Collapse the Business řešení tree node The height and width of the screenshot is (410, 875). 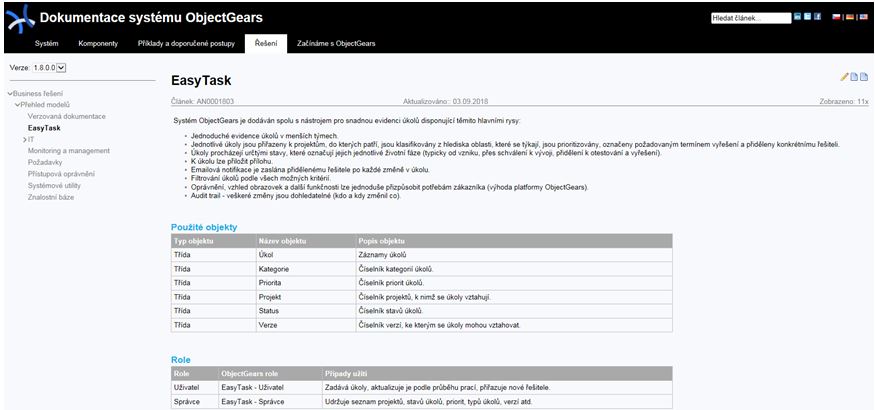tap(10, 94)
